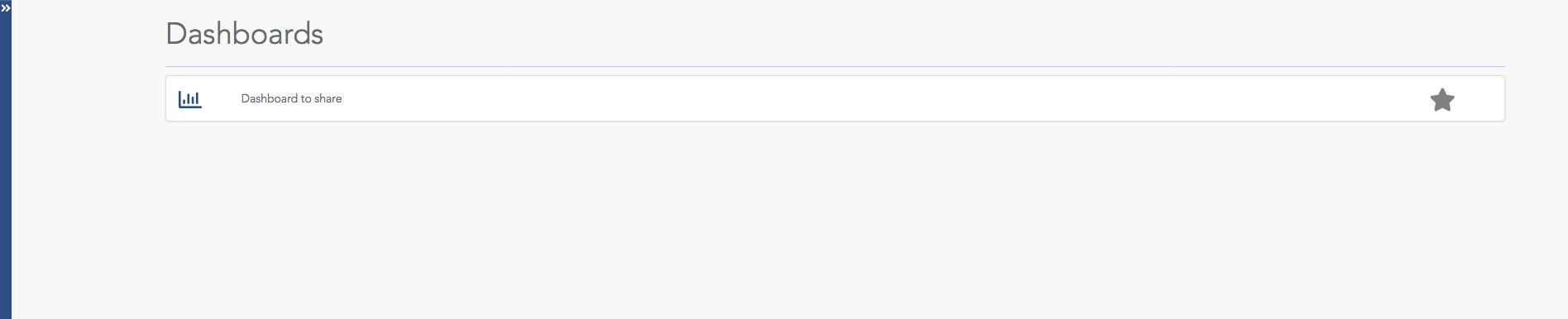
Task: Expand the collapsed sidebar with the double chevron
Action: pos(6,8)
